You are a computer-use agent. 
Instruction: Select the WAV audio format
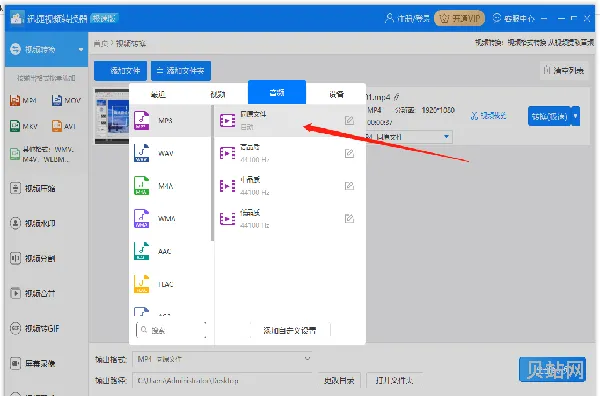click(170, 153)
